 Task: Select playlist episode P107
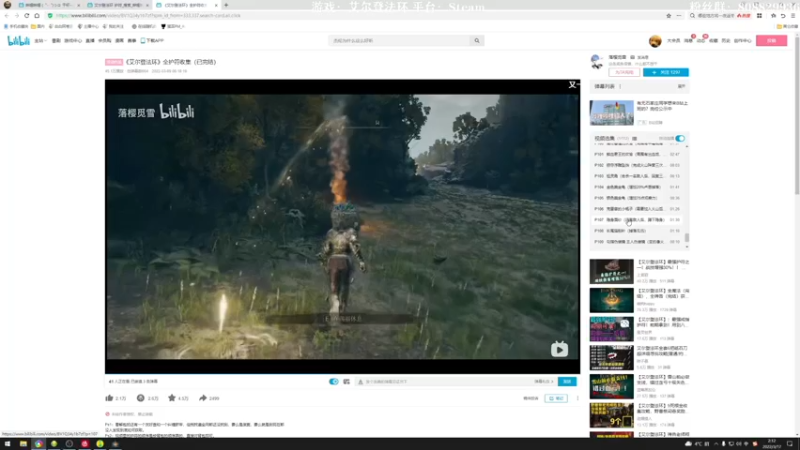(637, 220)
